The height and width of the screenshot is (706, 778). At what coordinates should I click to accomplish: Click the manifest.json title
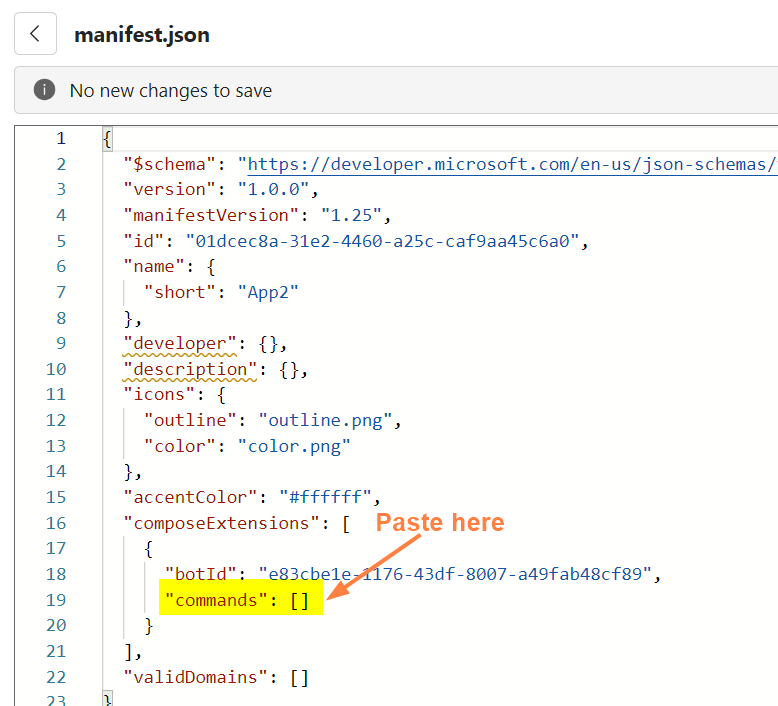tap(142, 35)
